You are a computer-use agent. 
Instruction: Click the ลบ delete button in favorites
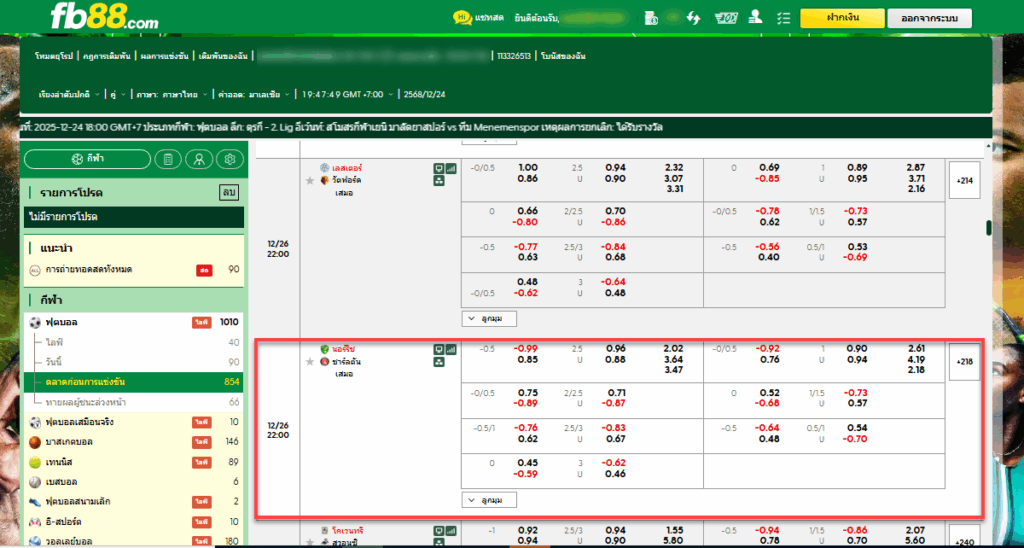coord(229,193)
